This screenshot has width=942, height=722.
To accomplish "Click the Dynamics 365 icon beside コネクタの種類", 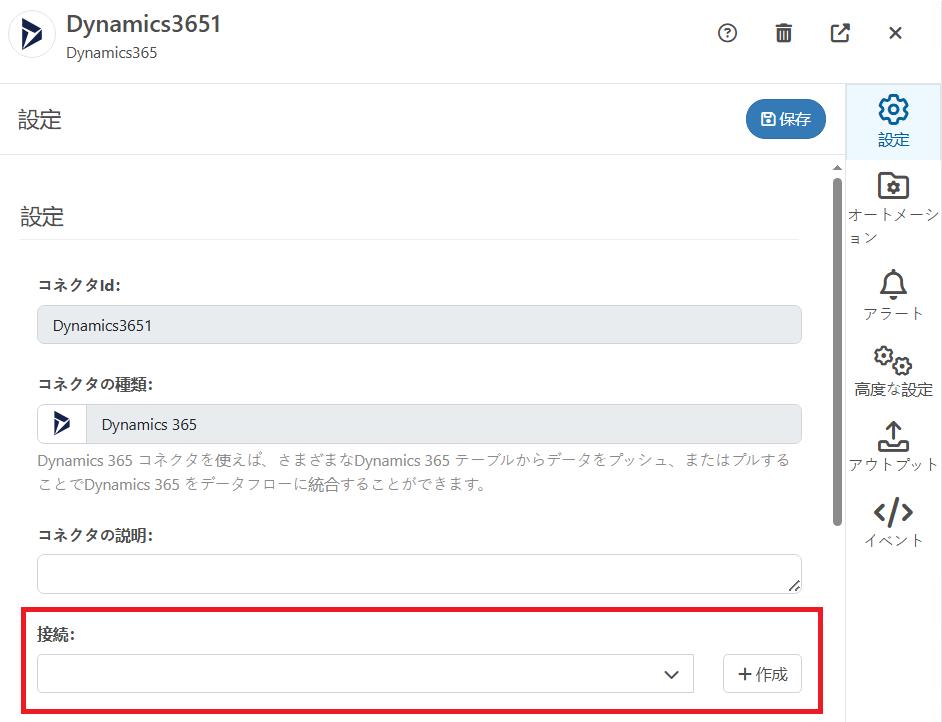I will click(61, 423).
